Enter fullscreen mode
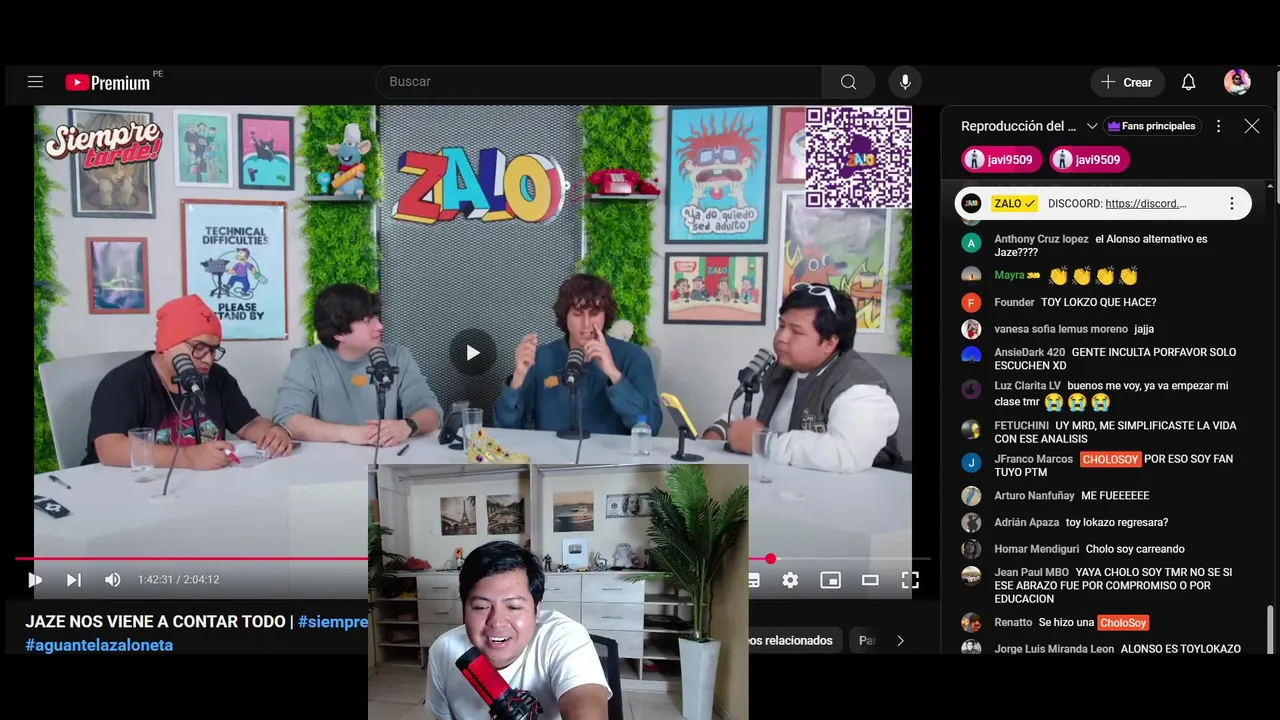This screenshot has width=1280, height=720. (910, 580)
